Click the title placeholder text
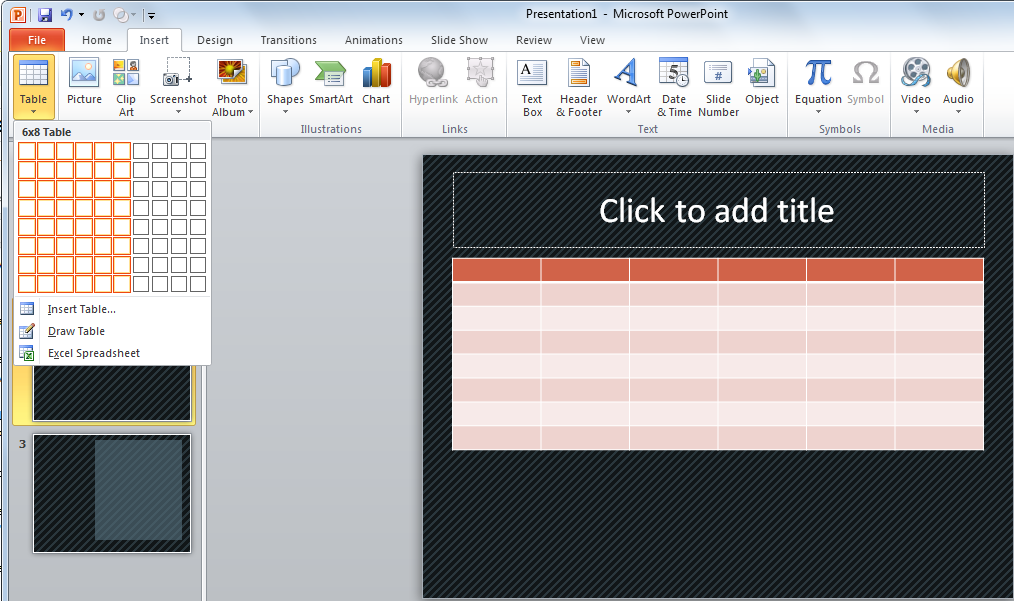This screenshot has width=1014, height=601. click(x=717, y=210)
